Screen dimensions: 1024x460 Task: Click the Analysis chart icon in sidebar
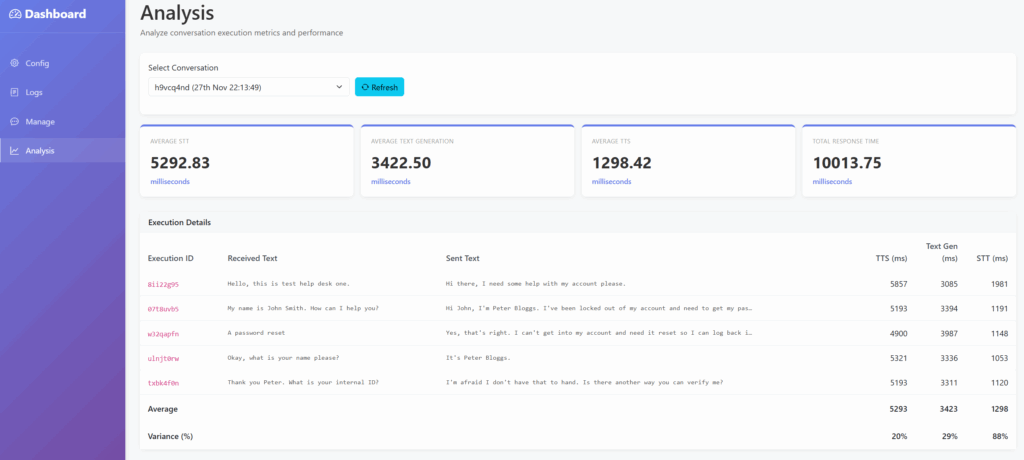point(14,151)
